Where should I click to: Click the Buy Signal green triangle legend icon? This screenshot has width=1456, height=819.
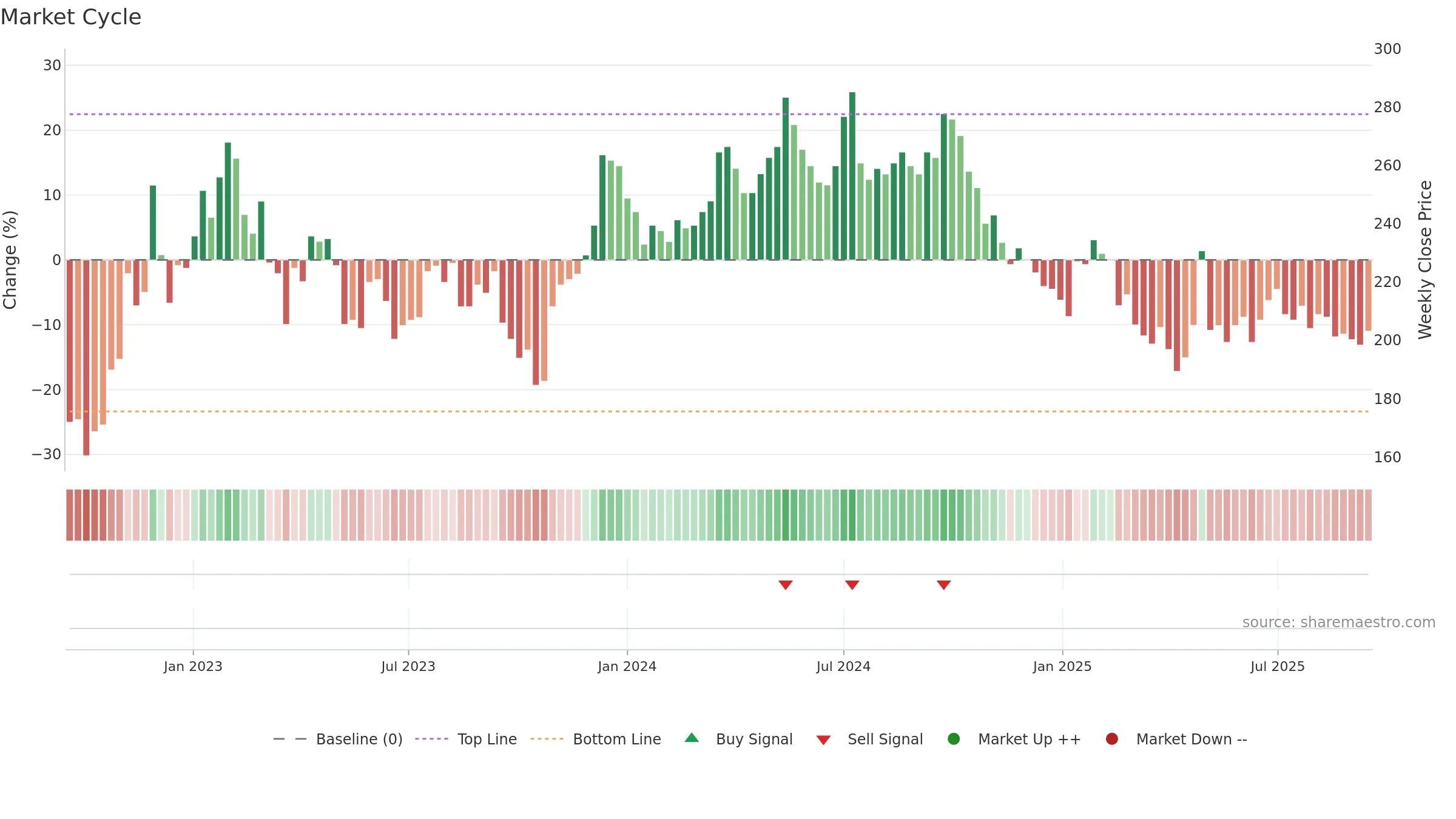coord(692,738)
